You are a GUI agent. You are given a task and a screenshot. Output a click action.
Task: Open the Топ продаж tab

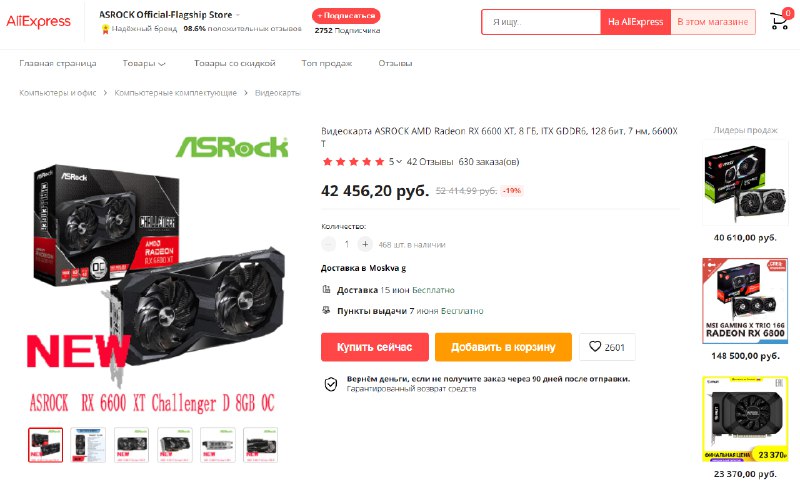coord(327,63)
